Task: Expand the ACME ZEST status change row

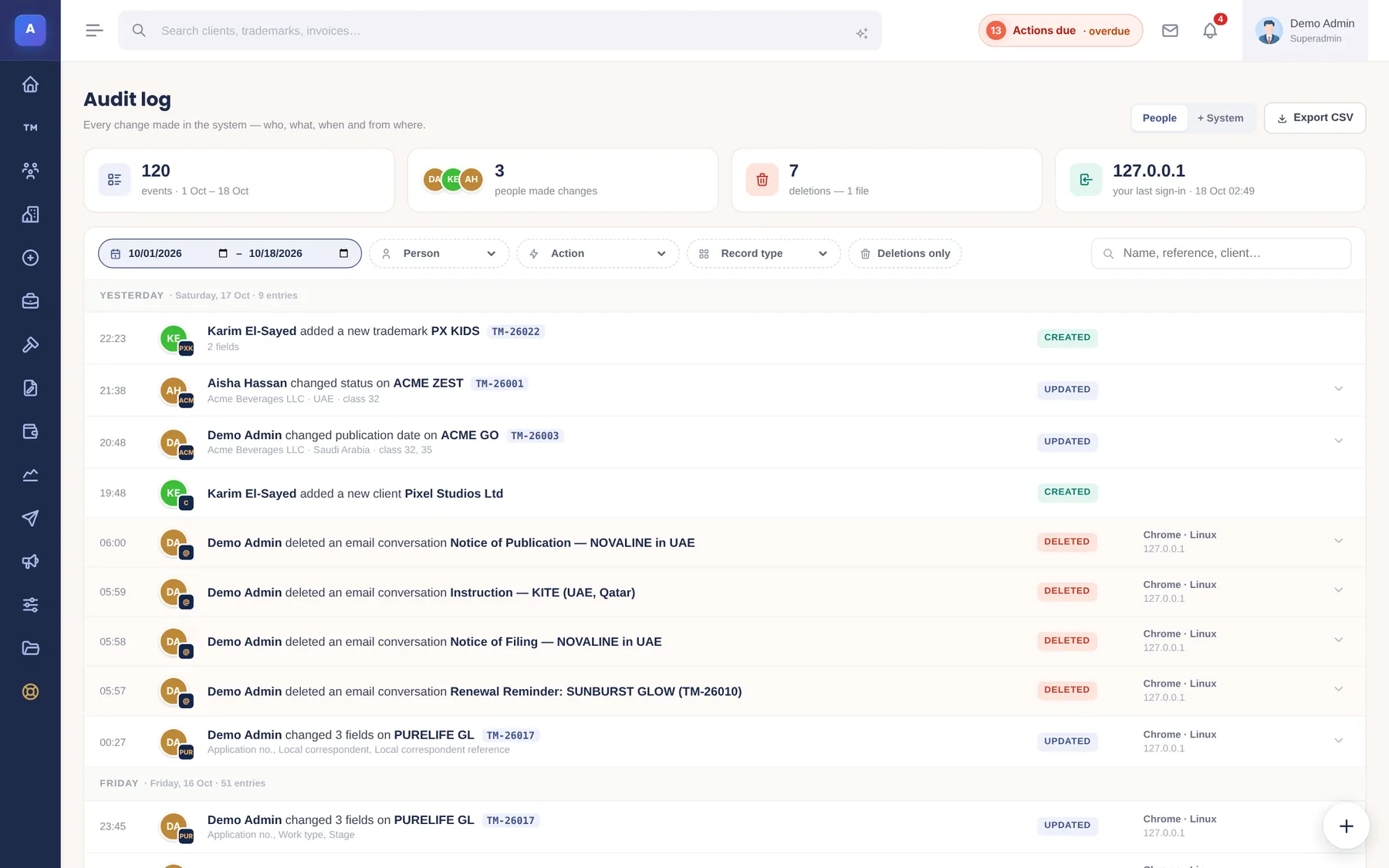Action: click(x=1339, y=389)
